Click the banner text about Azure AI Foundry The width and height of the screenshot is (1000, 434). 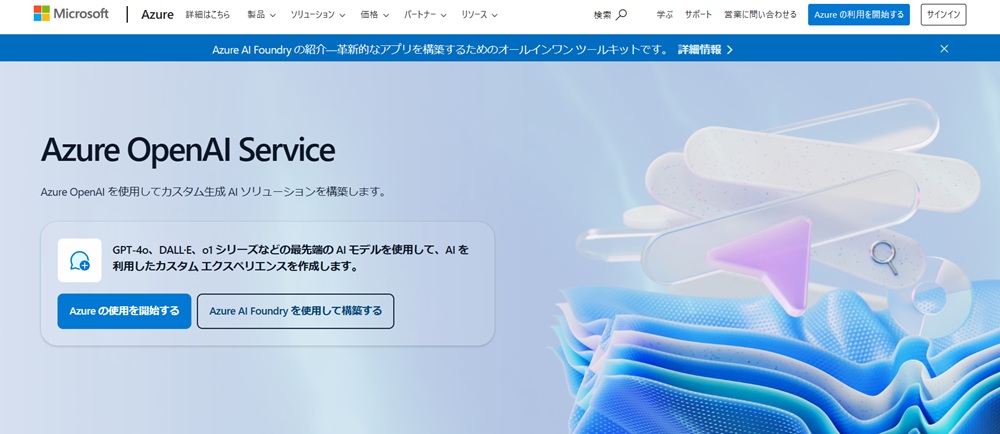tap(441, 49)
